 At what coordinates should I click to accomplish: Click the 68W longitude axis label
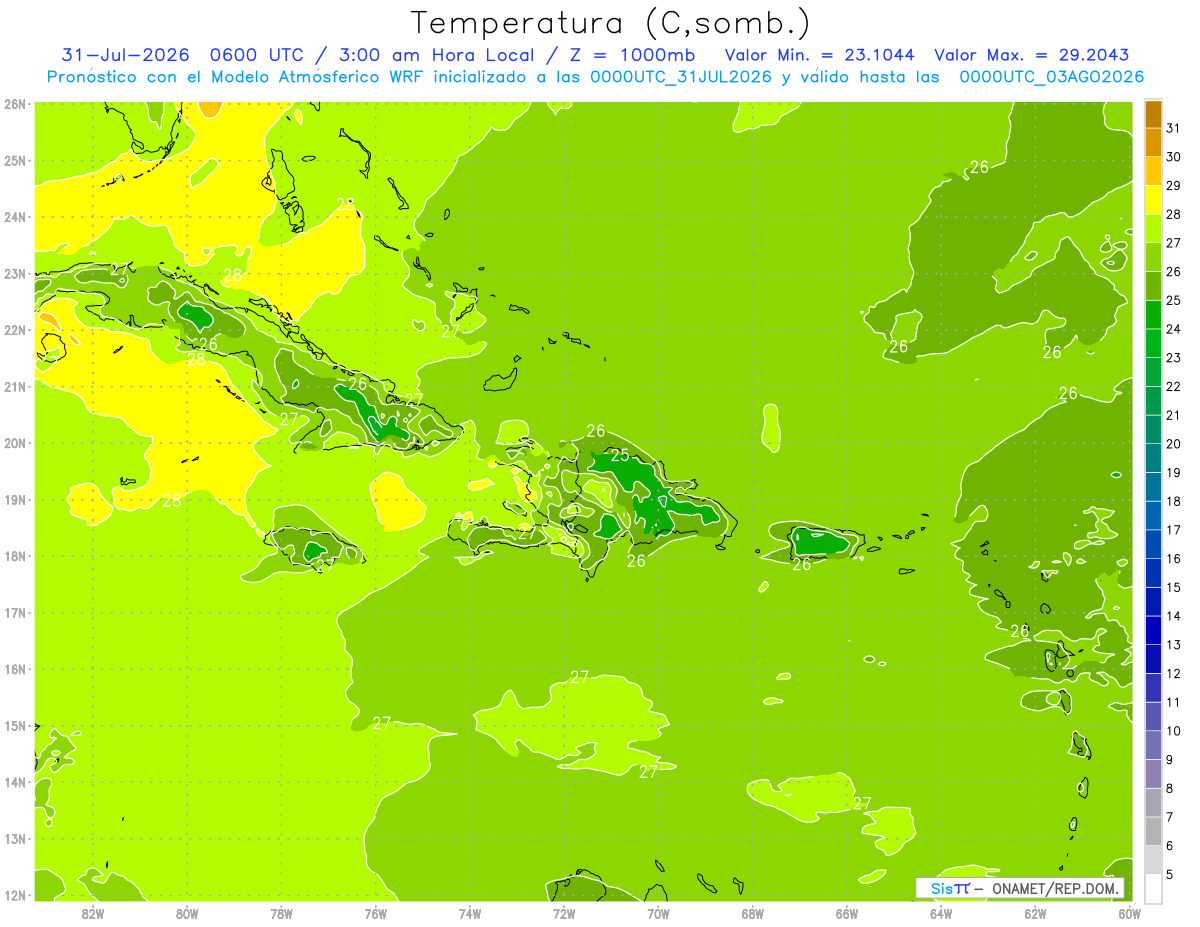point(752,913)
